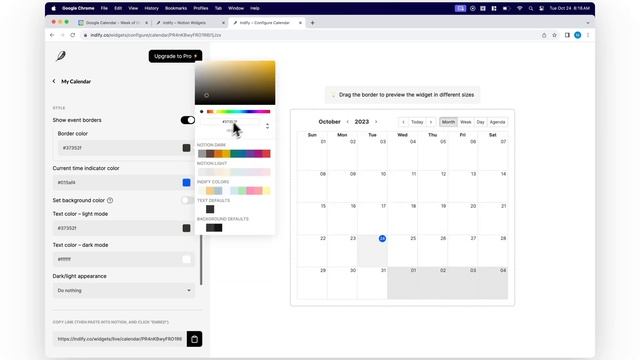Screen dimensions: 640x360
Task: Select the Month view button
Action: [x=448, y=122]
